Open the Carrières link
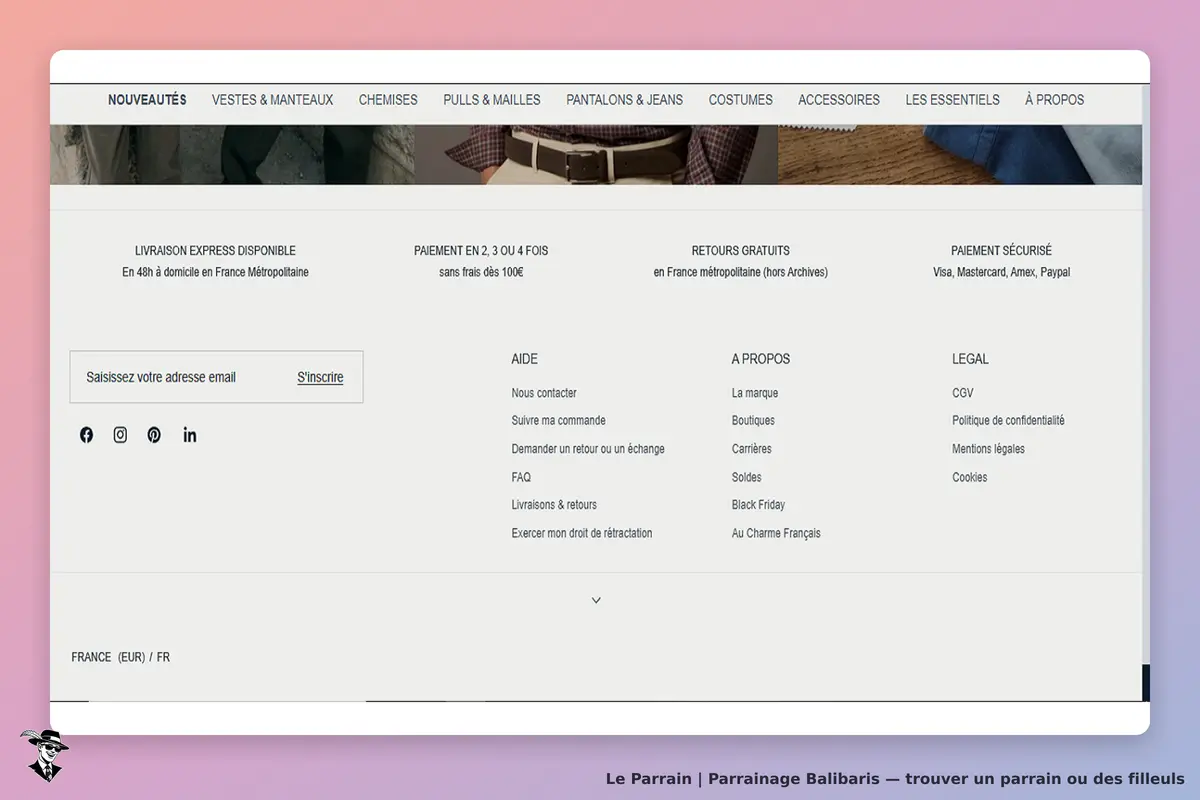 (752, 449)
